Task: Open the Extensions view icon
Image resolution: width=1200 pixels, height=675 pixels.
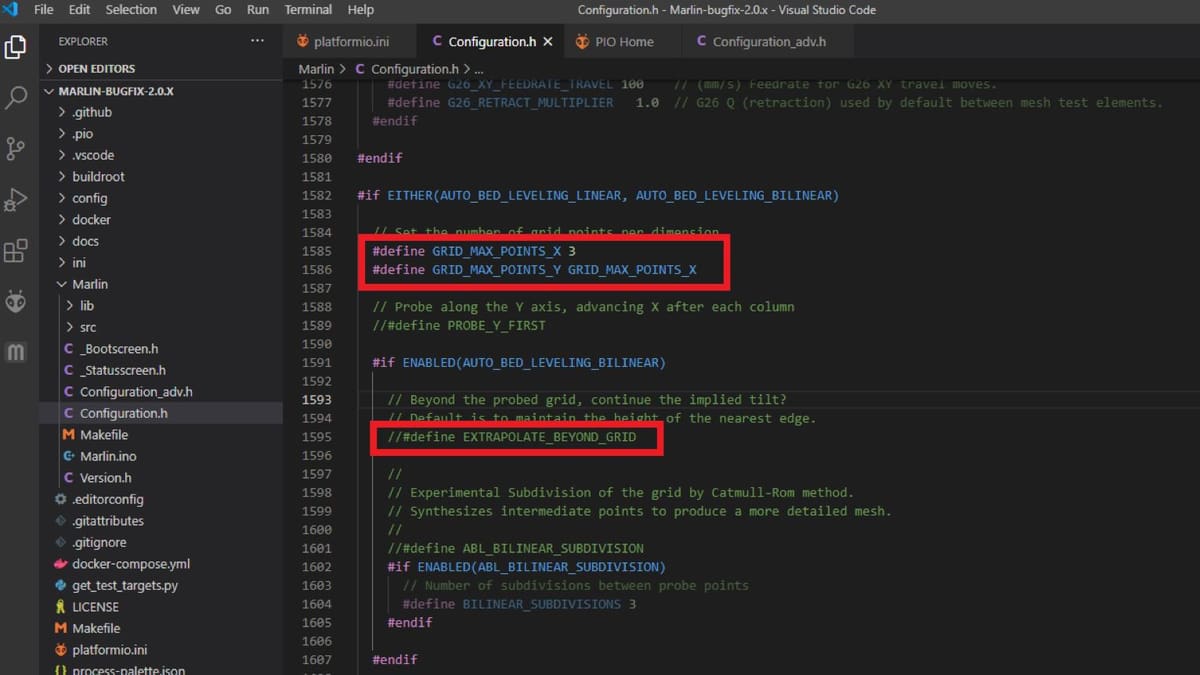Action: click(x=16, y=250)
